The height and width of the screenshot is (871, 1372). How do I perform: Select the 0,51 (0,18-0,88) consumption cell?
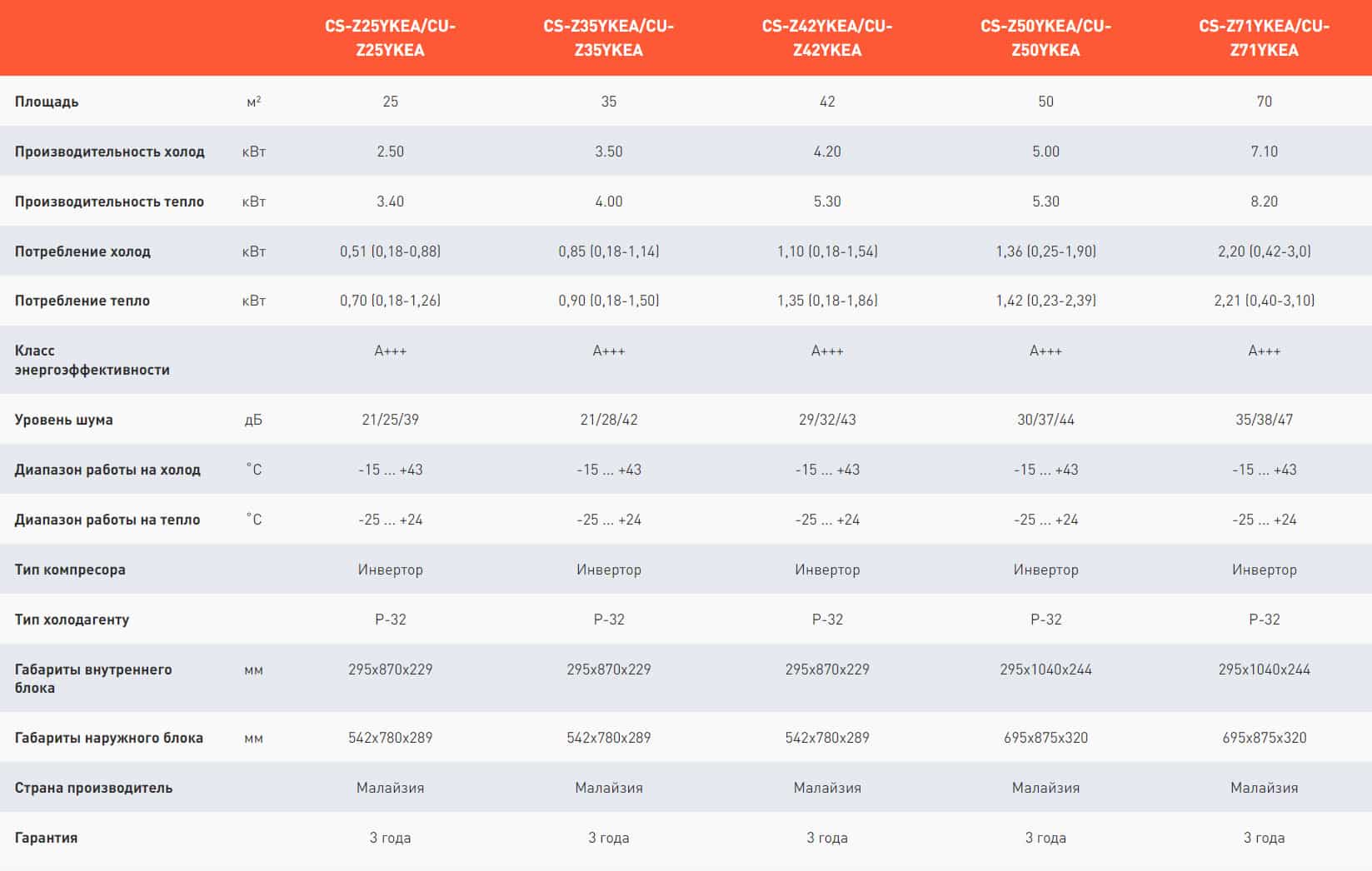click(x=390, y=251)
